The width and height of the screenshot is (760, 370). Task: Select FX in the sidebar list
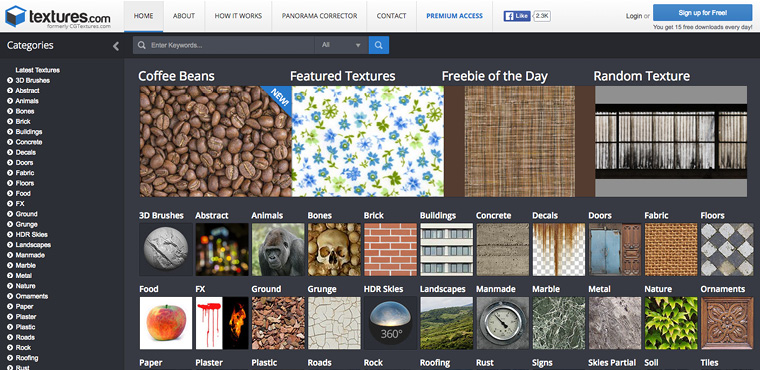(20, 204)
